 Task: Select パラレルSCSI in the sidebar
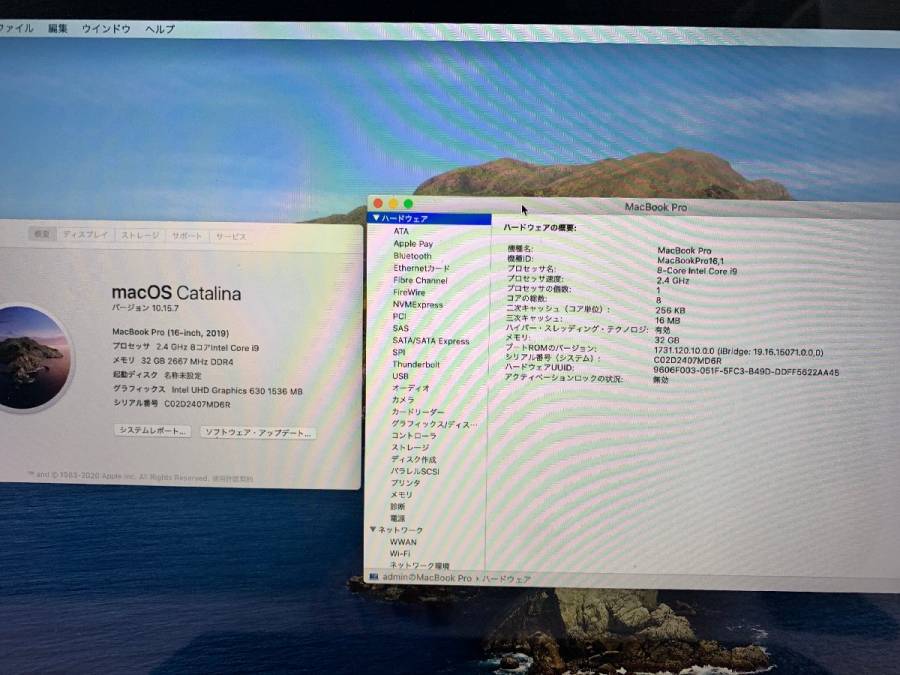pyautogui.click(x=415, y=471)
